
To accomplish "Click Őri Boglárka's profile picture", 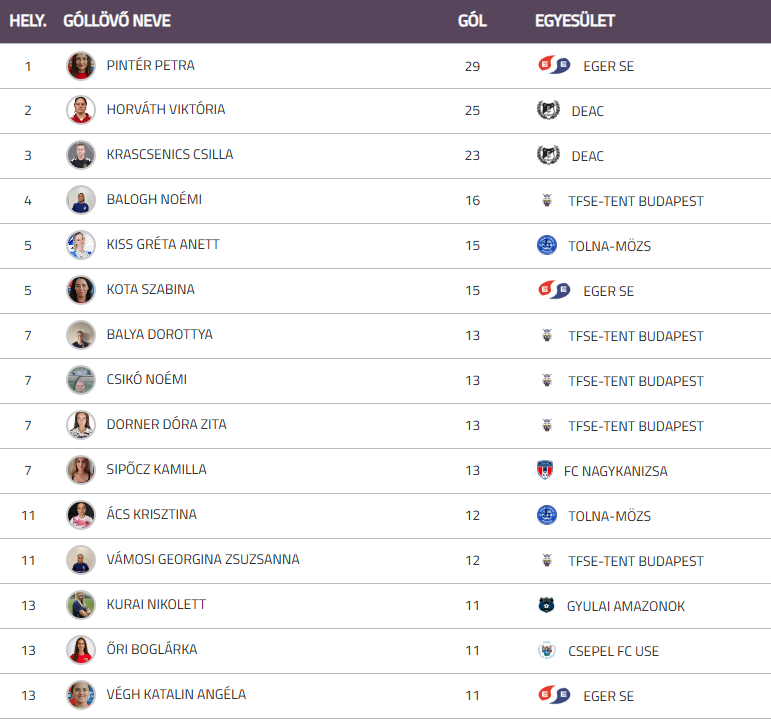I will (x=81, y=650).
